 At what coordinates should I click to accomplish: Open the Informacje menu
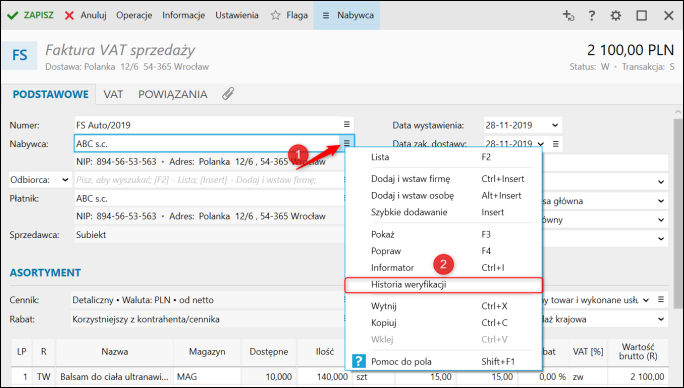[x=183, y=15]
